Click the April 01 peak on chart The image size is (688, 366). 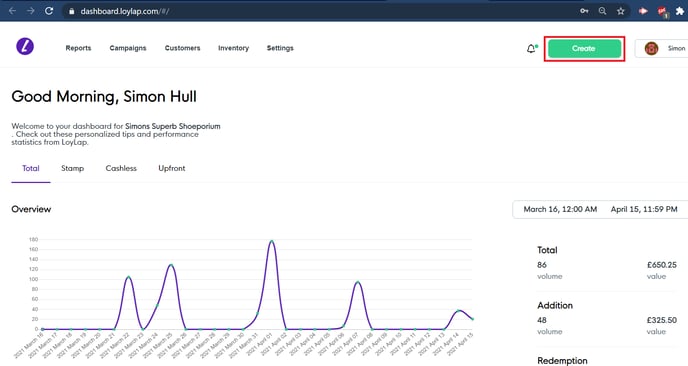272,241
